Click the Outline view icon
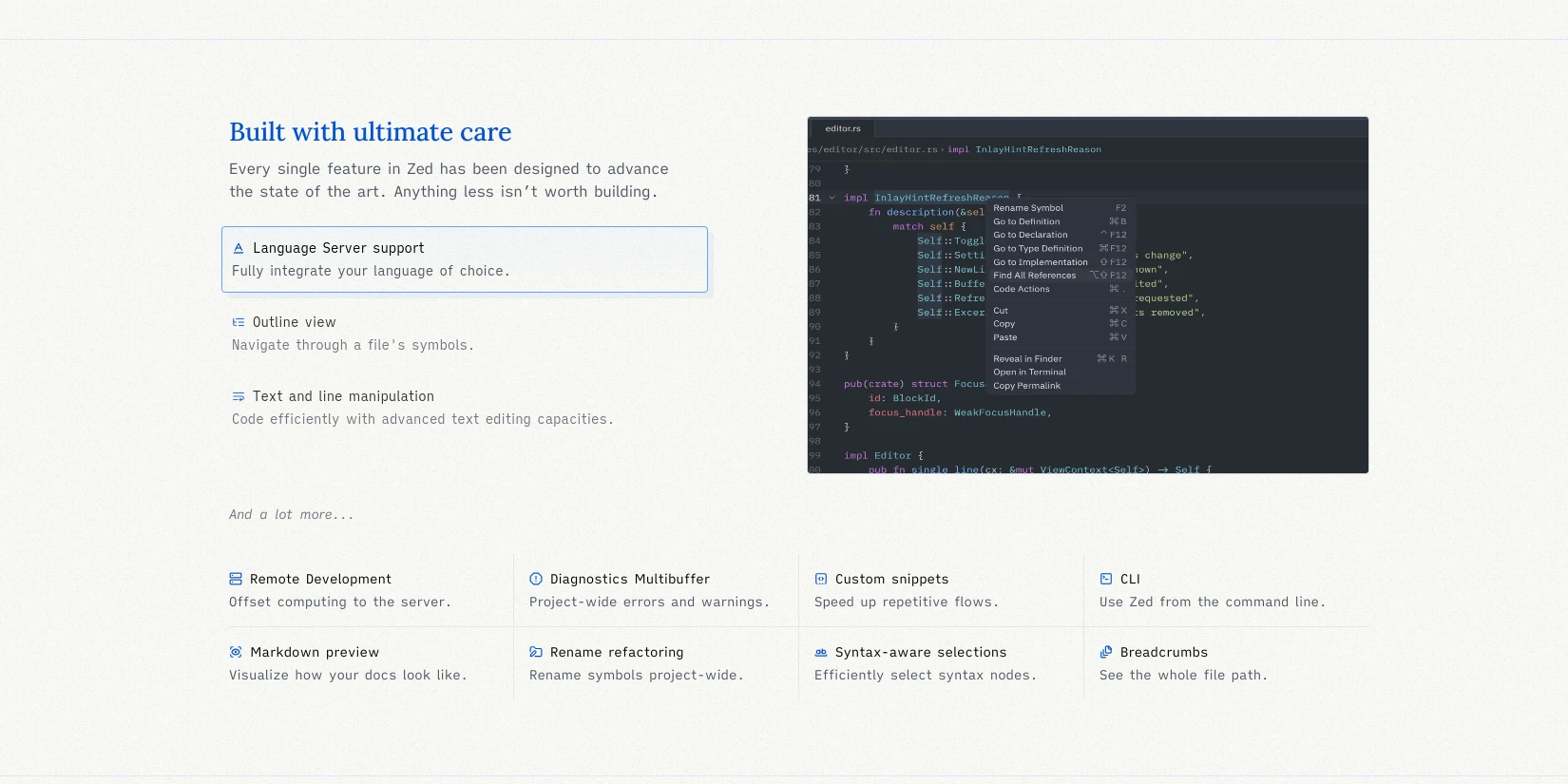 click(239, 322)
